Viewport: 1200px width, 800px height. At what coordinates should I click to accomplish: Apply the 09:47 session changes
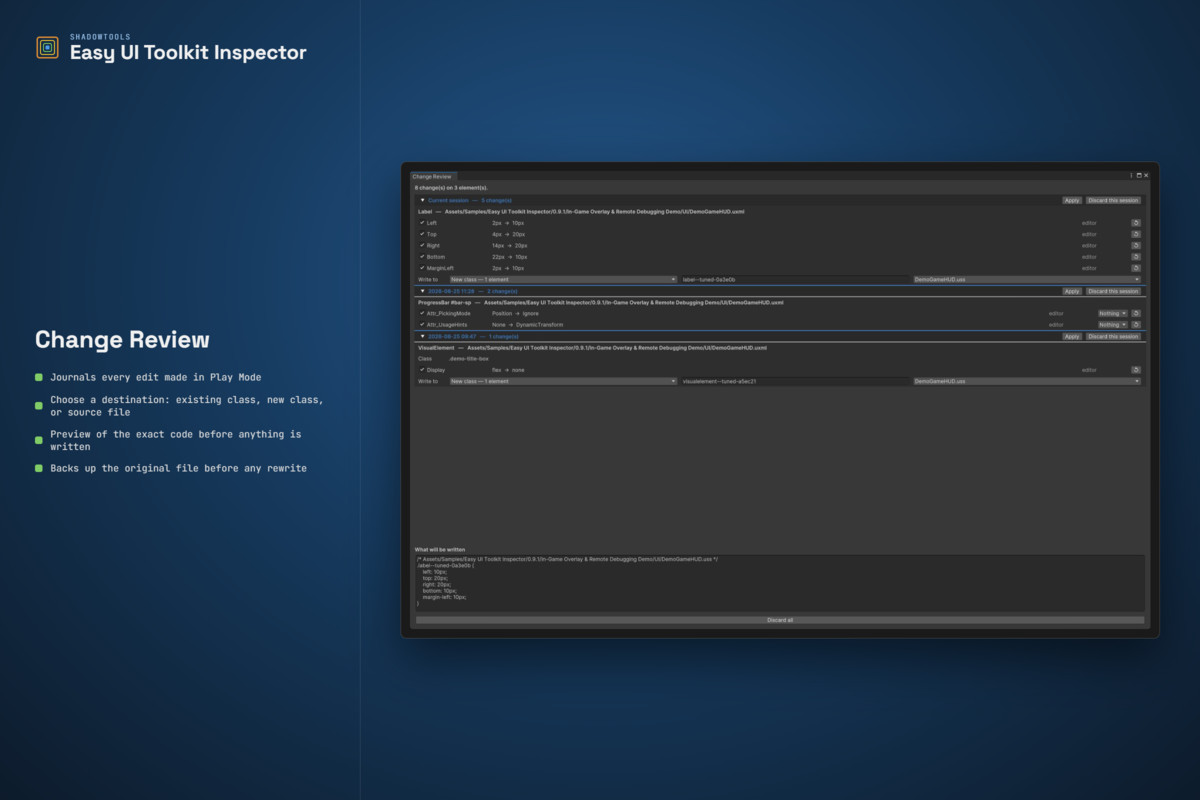point(1072,336)
